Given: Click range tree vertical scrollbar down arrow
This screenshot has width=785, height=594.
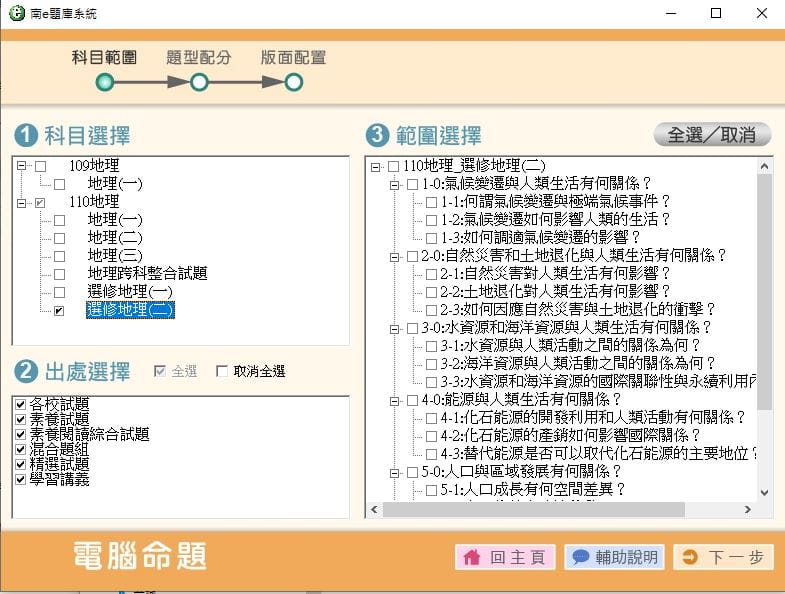Looking at the screenshot, I should (764, 493).
